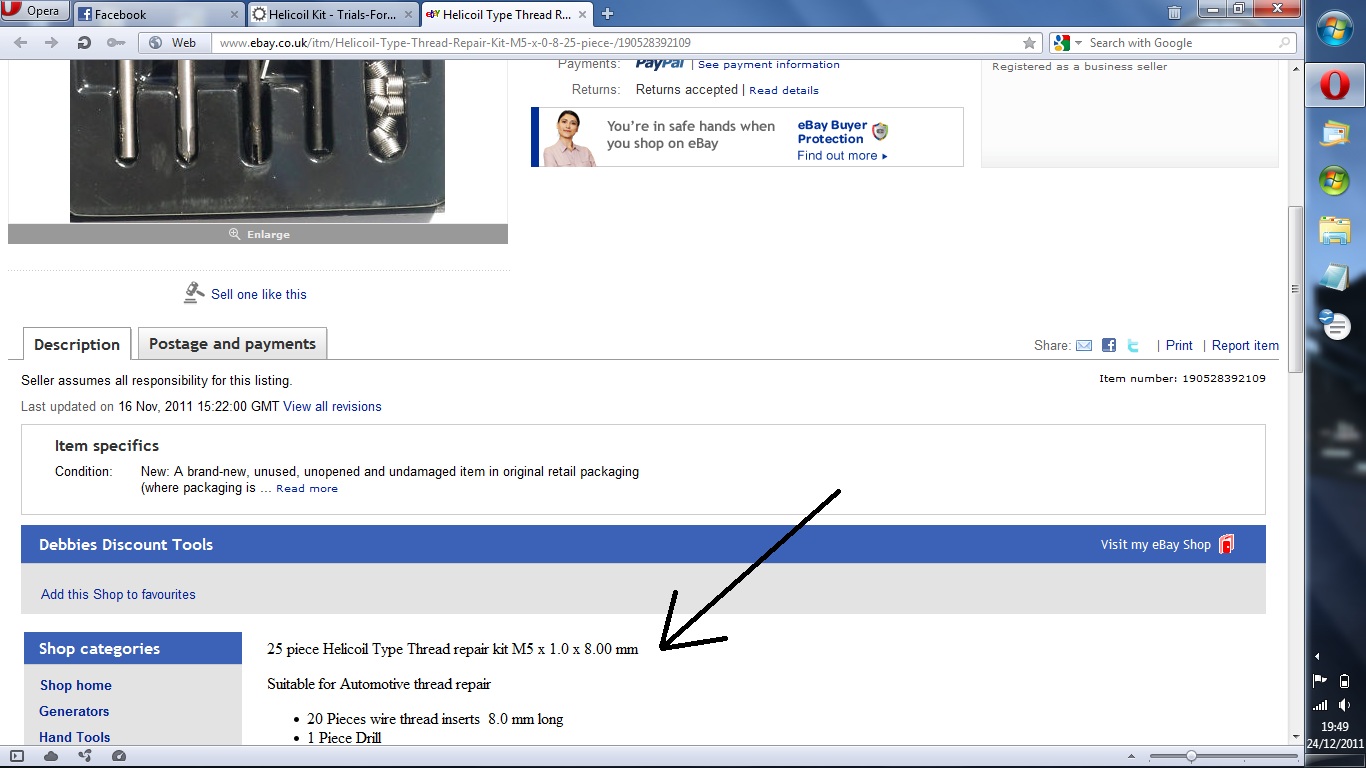Expand condition with Read more
The height and width of the screenshot is (768, 1366).
(307, 489)
